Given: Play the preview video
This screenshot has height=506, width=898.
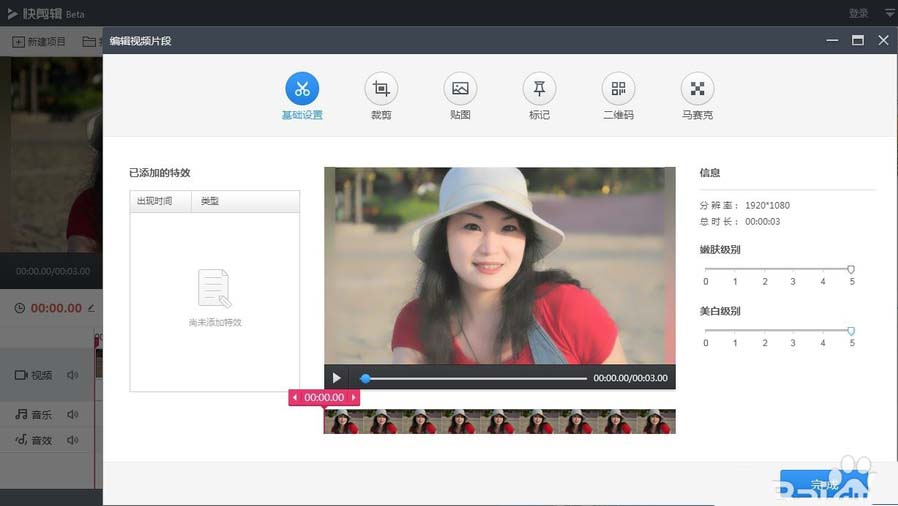Looking at the screenshot, I should point(336,378).
